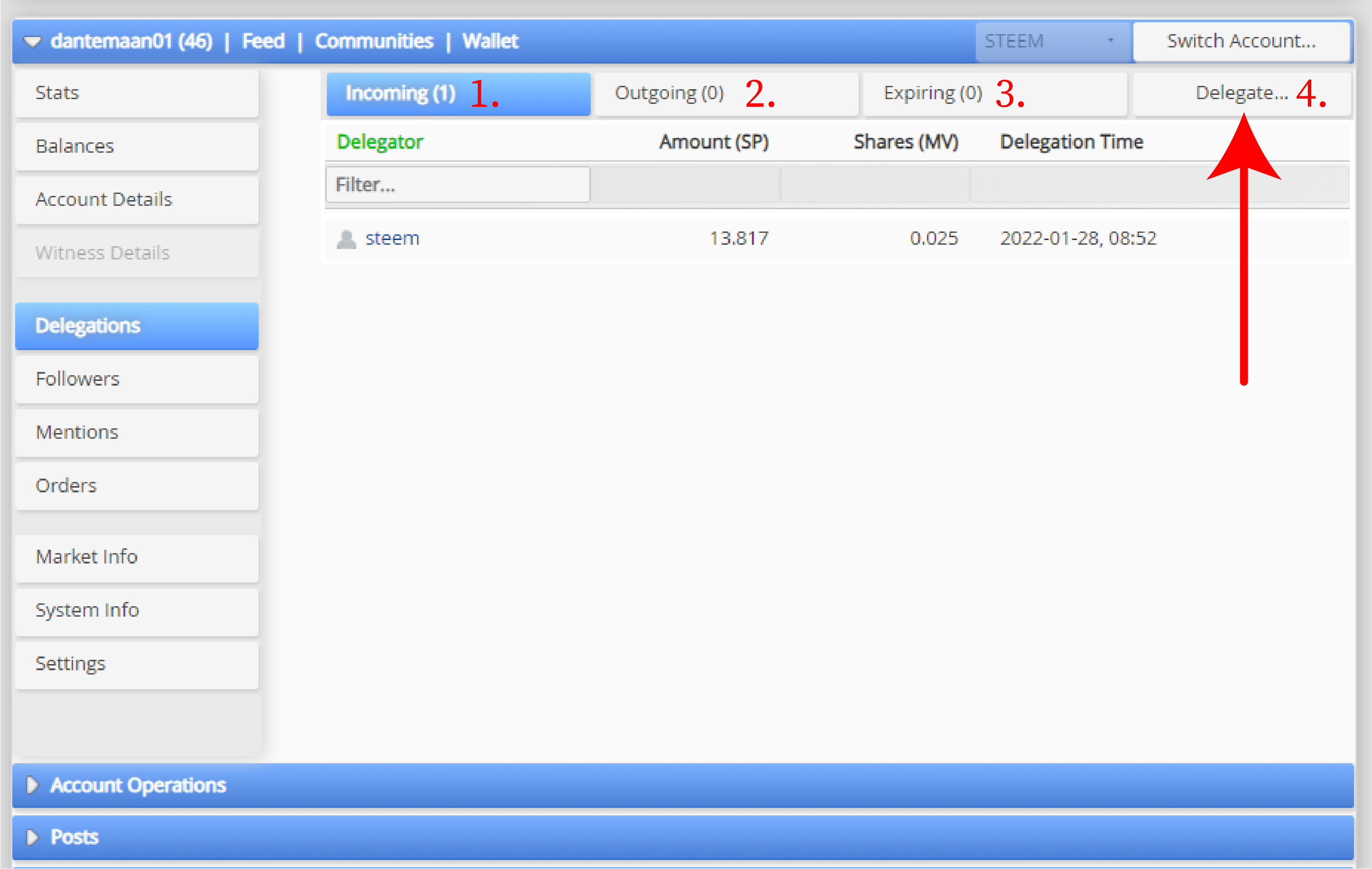The height and width of the screenshot is (869, 1372).
Task: Open the Wallet link
Action: coord(490,41)
